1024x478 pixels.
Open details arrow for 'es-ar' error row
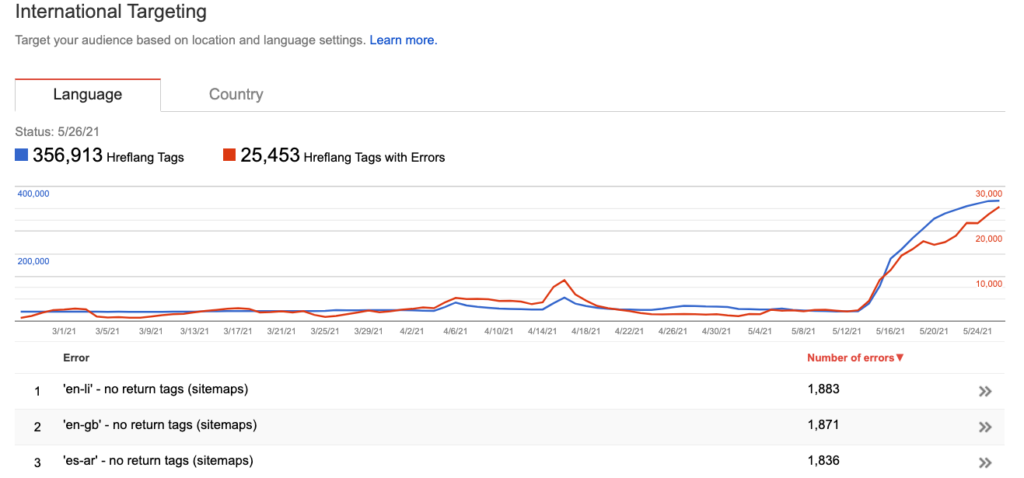tap(985, 463)
